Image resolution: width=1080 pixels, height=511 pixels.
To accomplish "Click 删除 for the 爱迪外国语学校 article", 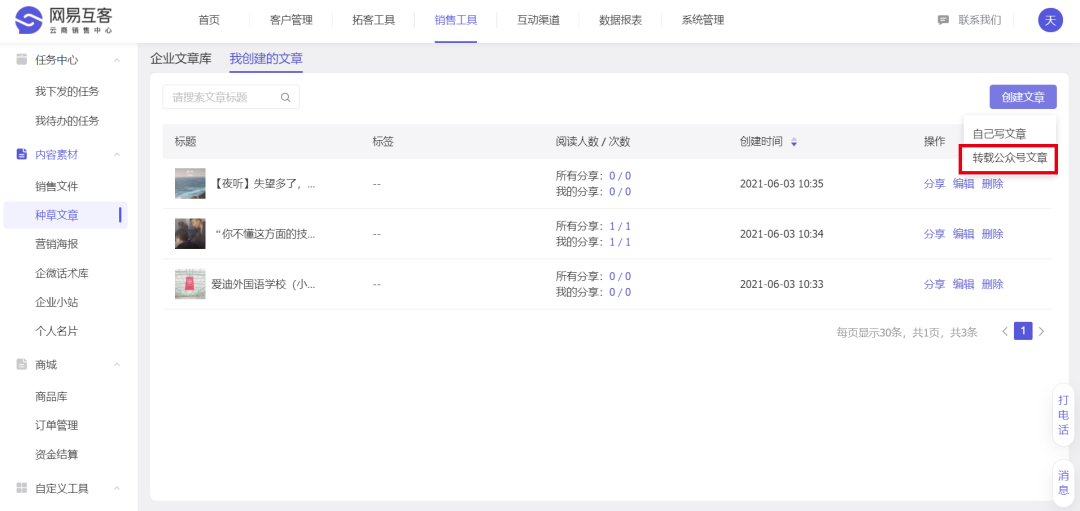I will (992, 284).
